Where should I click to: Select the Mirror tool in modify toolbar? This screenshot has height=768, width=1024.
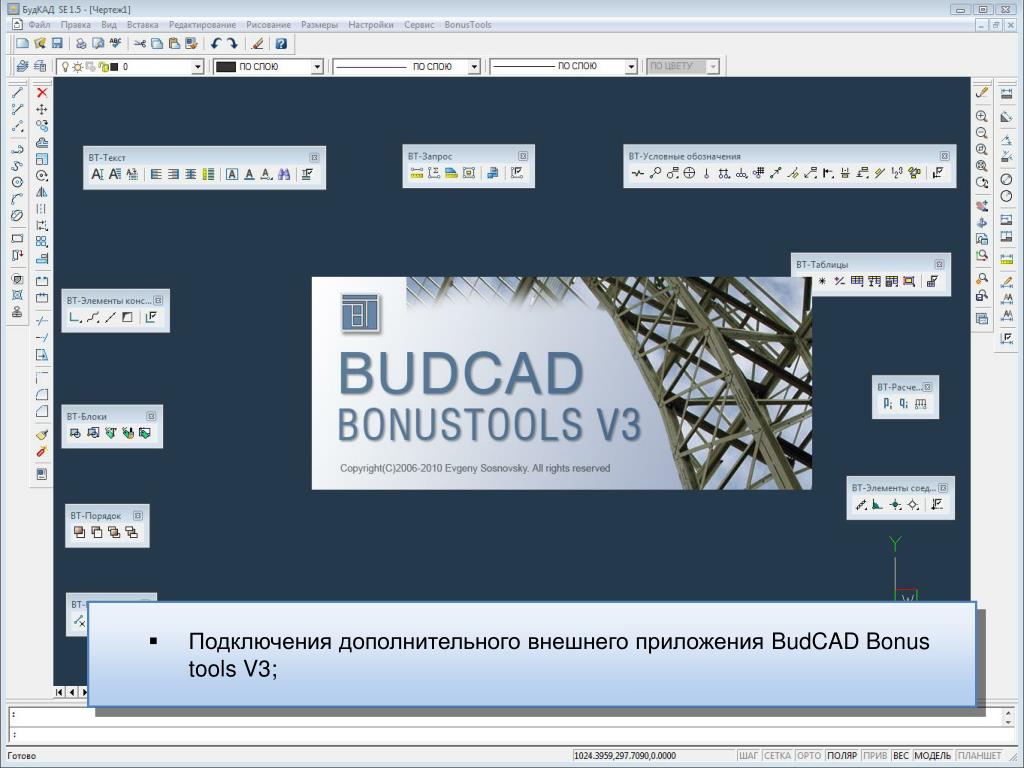coord(42,192)
